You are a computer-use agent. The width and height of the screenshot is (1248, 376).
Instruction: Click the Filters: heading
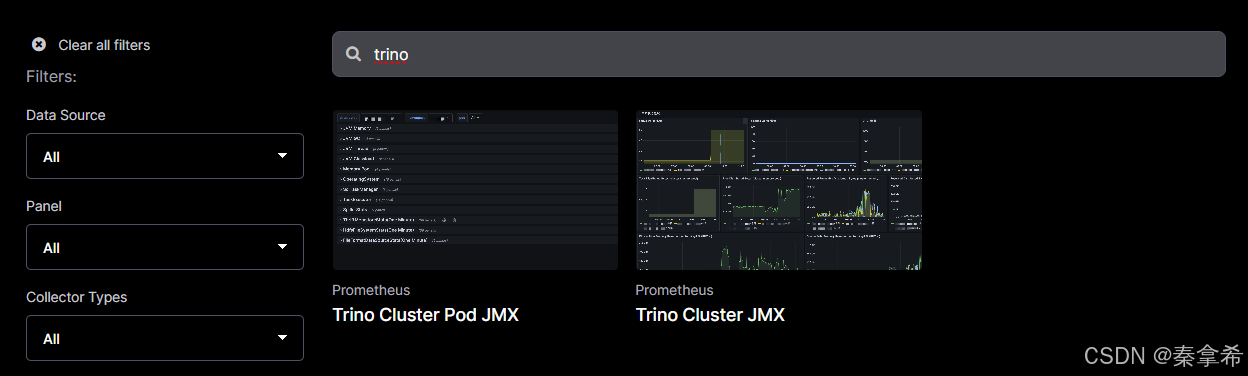[x=52, y=76]
